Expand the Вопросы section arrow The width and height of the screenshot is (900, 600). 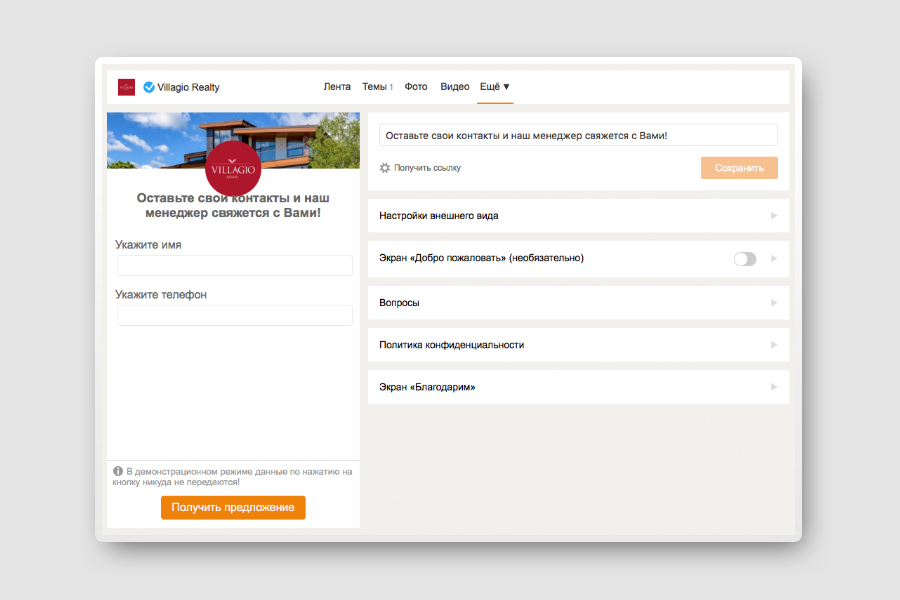pyautogui.click(x=774, y=303)
